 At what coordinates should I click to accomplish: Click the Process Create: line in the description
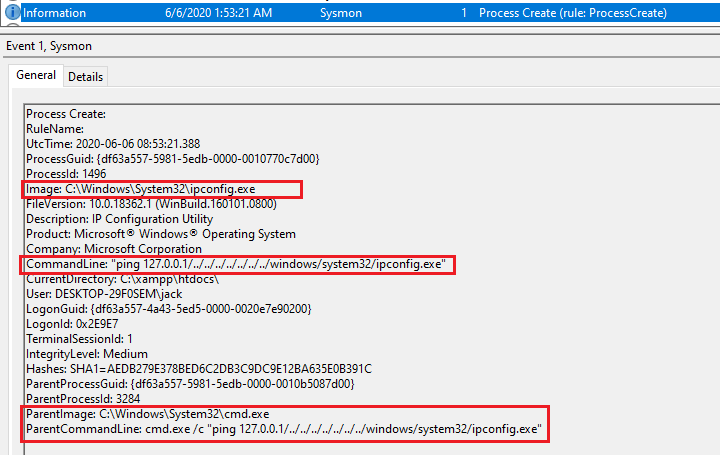[66, 114]
